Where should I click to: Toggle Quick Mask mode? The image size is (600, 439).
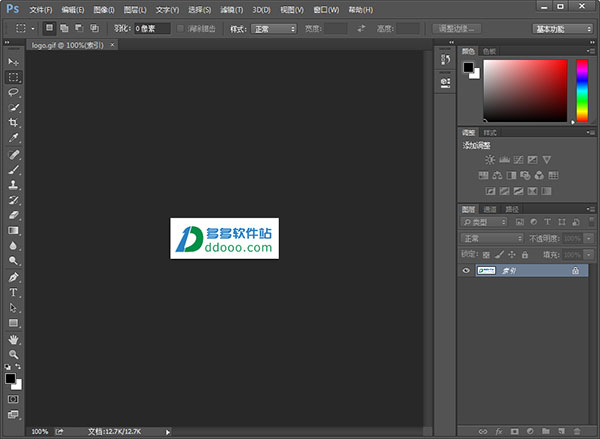point(13,399)
